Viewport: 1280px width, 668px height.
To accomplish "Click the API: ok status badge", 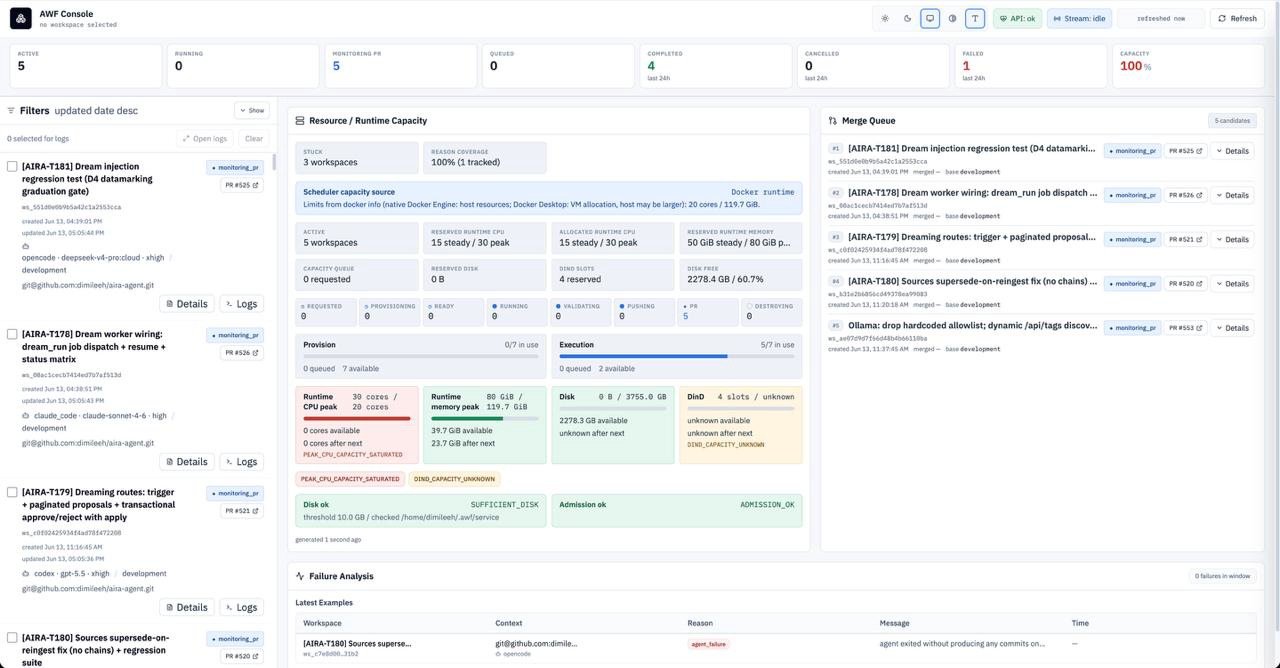I will pos(1017,18).
